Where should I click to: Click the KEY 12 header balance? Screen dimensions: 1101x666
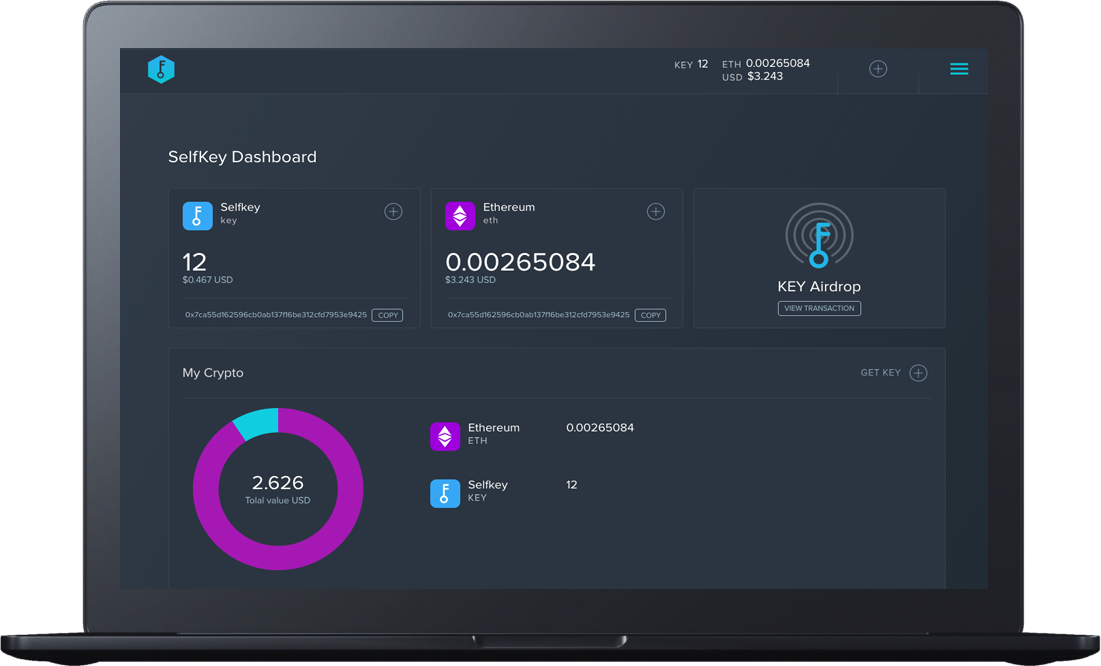point(691,64)
